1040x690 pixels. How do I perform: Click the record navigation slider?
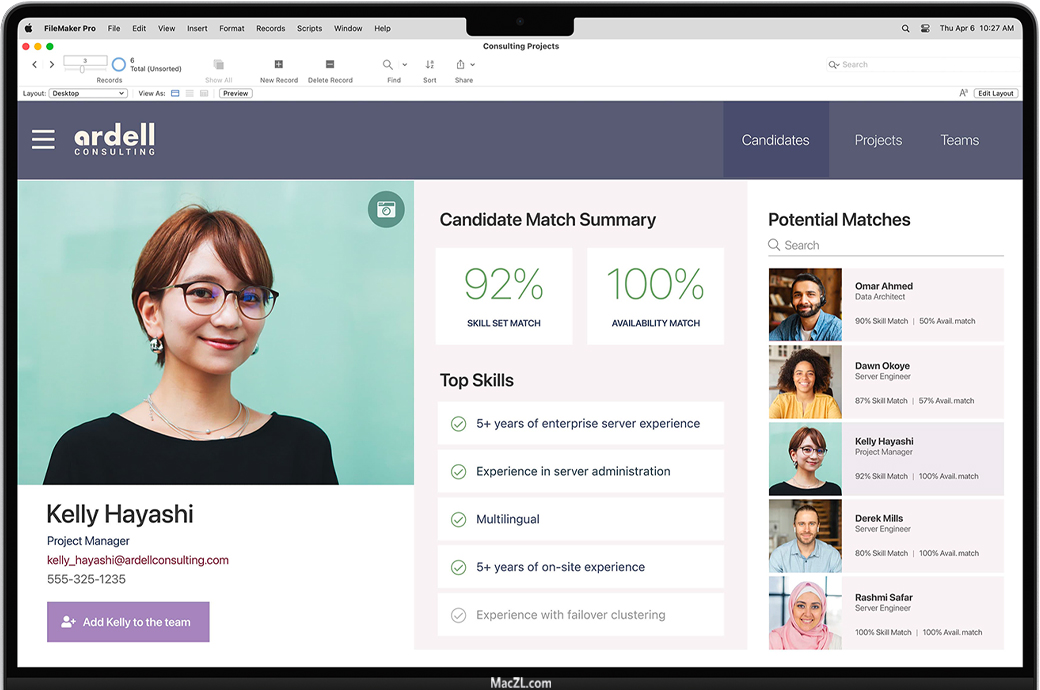click(84, 69)
